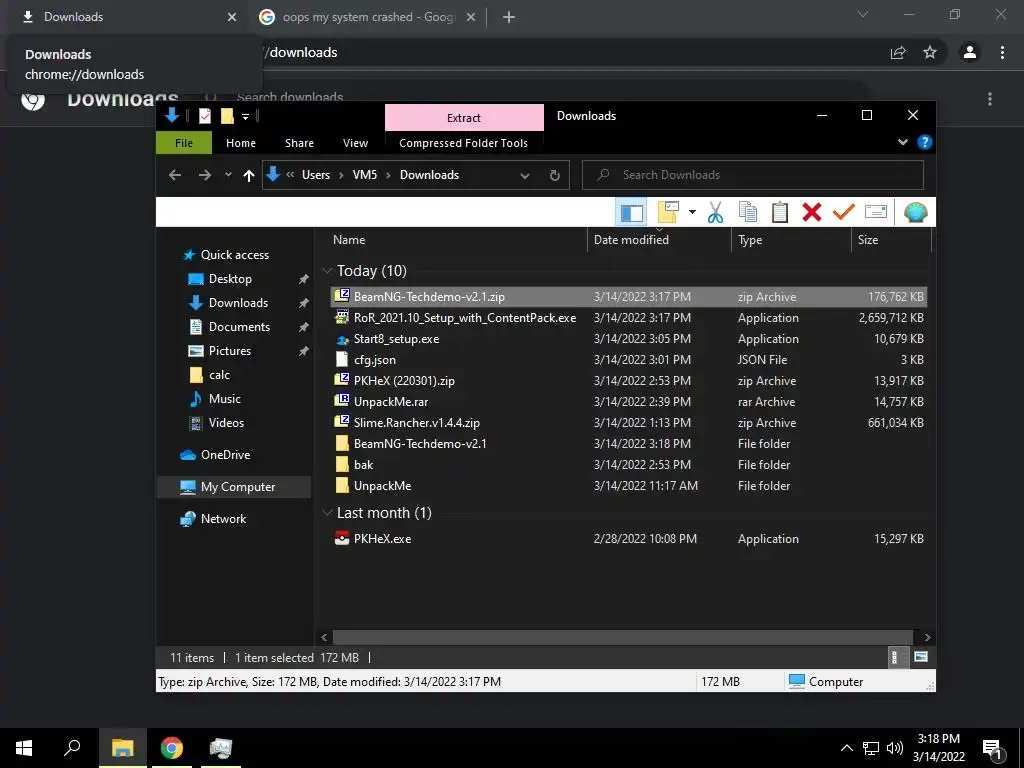Click VM5 in the address breadcrumb

(364, 175)
